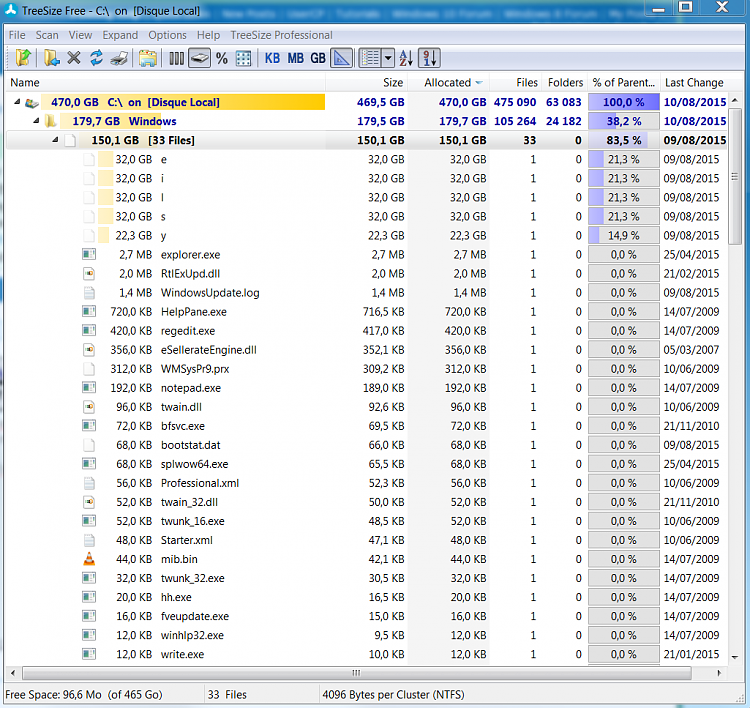
Task: Collapse the Windows folder node
Action: point(36,121)
